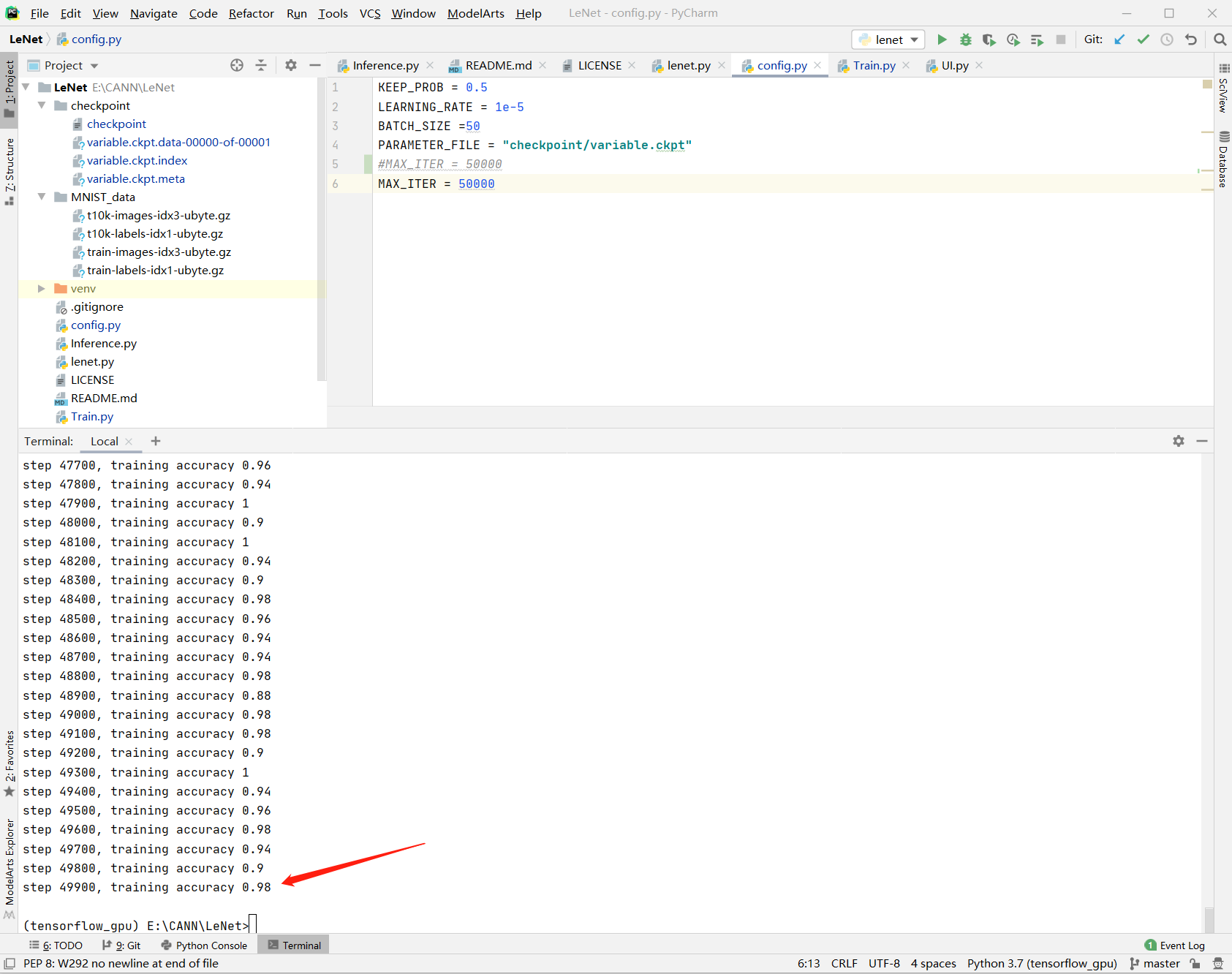Select variable.ckpt.index in Project tree
The image size is (1232, 974).
137,160
